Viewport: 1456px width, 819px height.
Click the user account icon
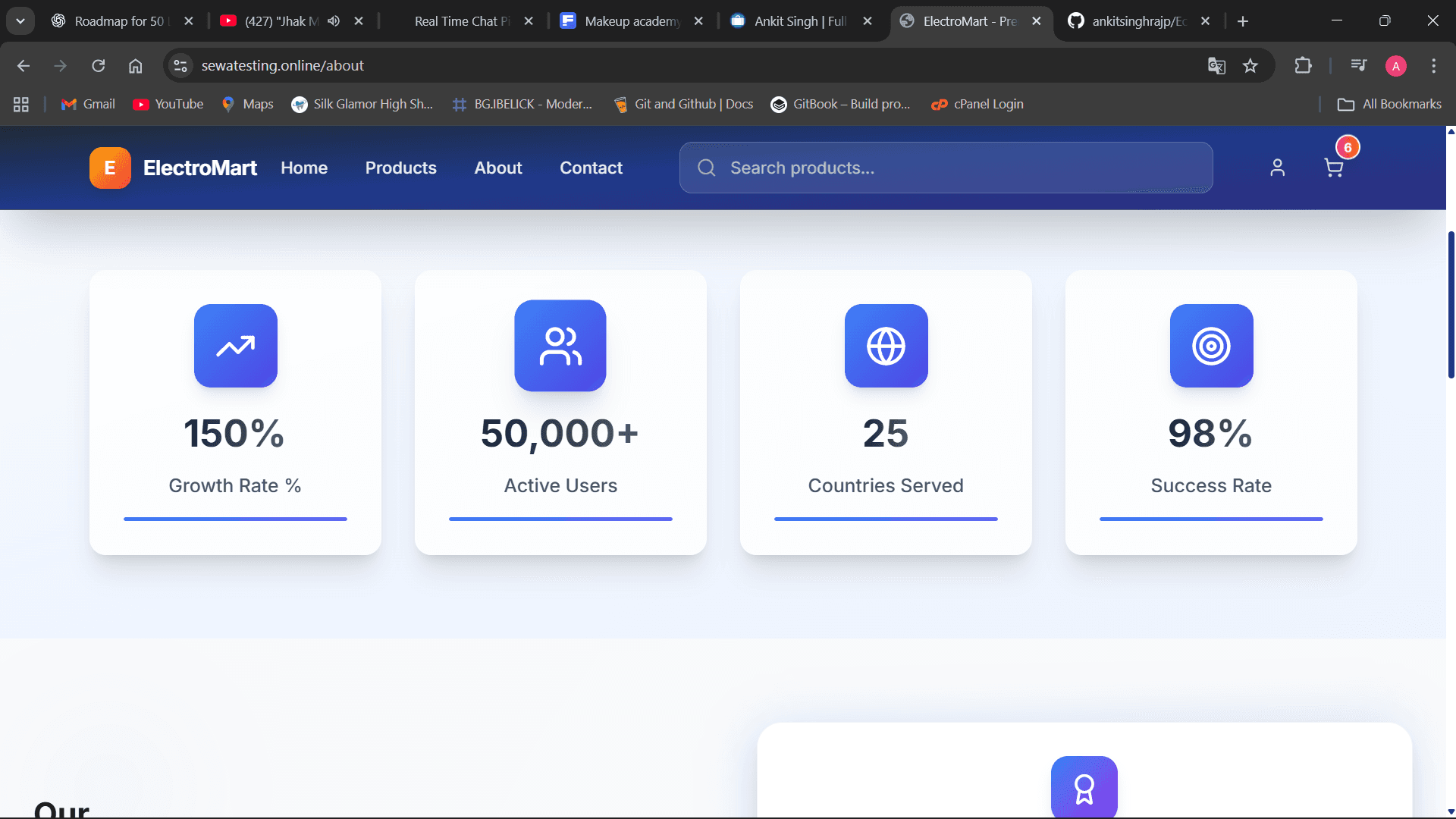pyautogui.click(x=1277, y=168)
